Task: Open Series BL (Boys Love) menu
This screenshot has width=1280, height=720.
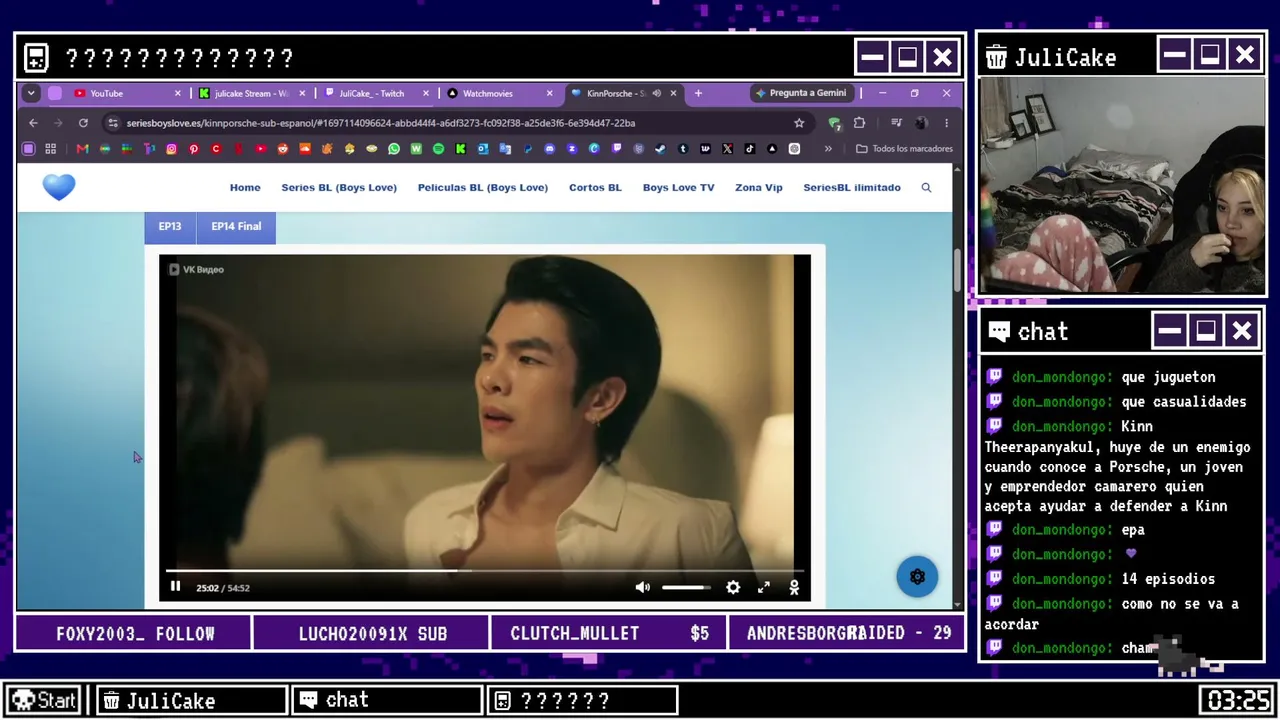Action: [x=339, y=188]
